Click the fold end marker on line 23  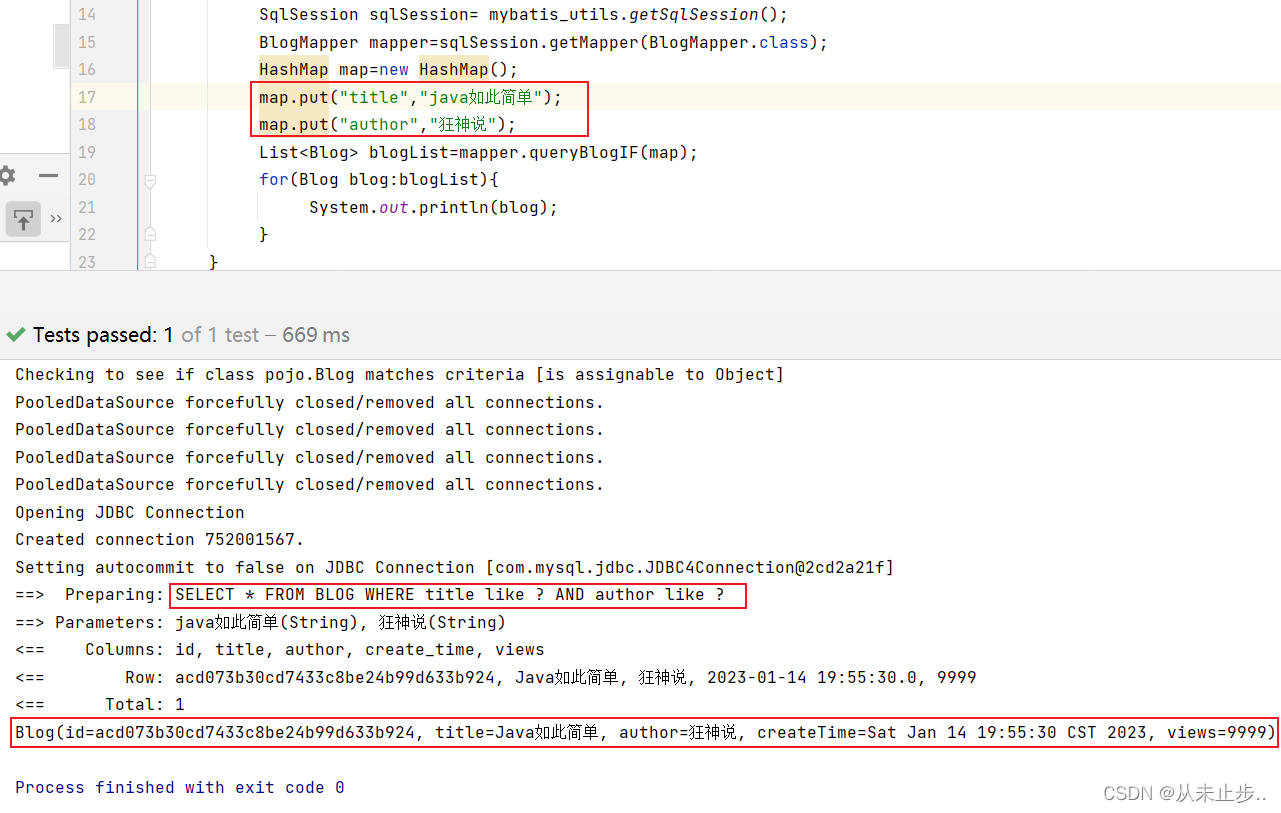tap(150, 261)
